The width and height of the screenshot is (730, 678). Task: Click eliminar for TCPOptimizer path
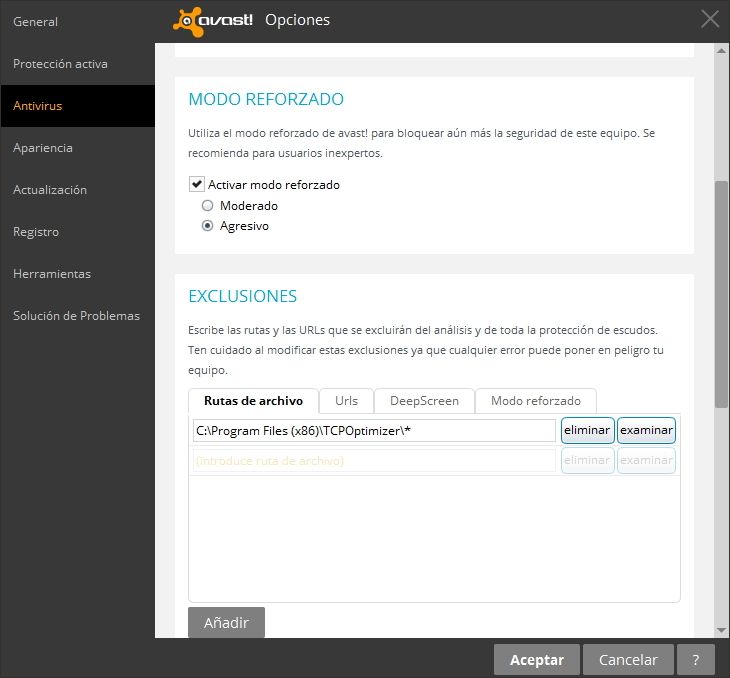click(587, 430)
